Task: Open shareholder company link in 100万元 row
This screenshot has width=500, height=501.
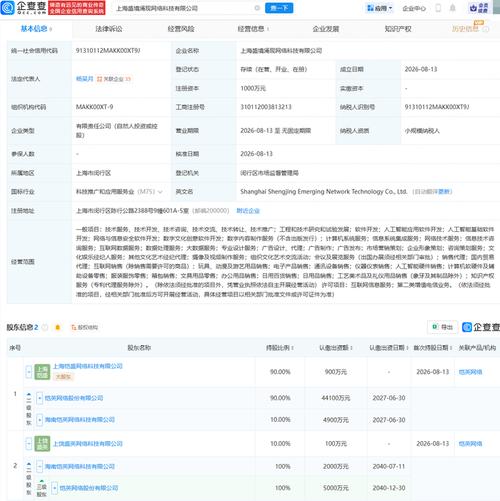Action: pos(88,444)
